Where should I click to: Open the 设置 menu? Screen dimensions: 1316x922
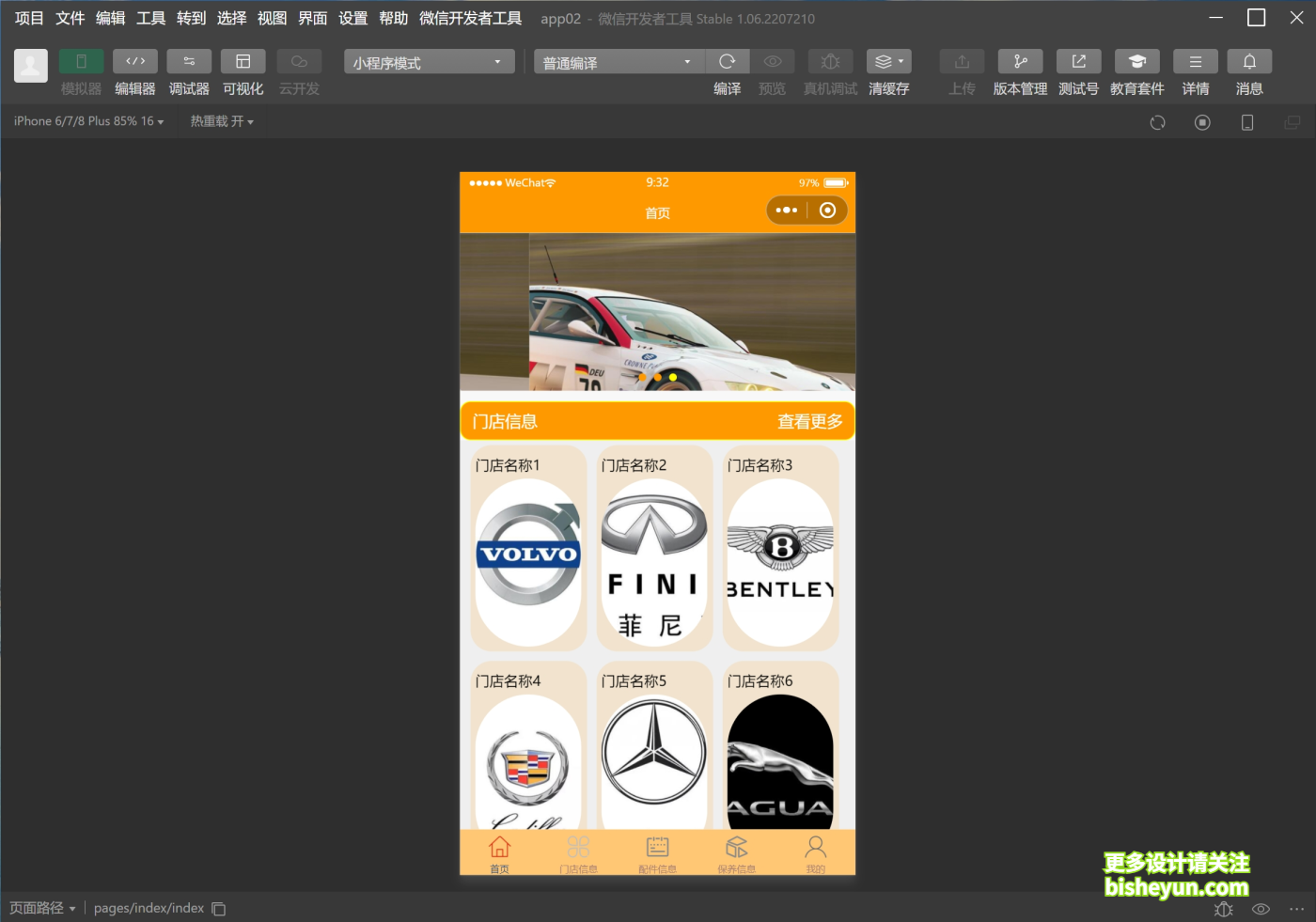click(352, 18)
